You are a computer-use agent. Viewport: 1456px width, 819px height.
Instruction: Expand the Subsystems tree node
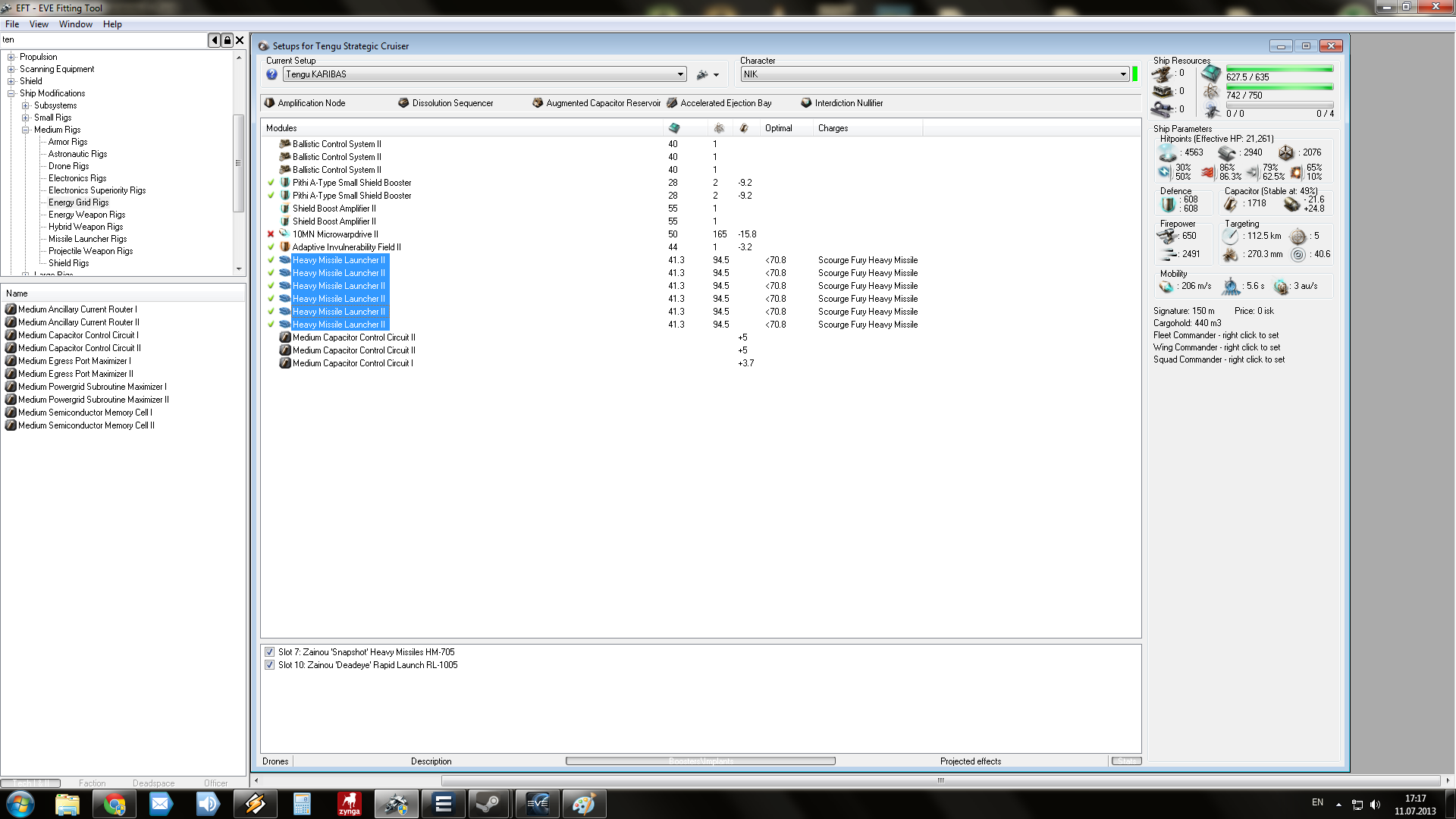click(x=25, y=105)
